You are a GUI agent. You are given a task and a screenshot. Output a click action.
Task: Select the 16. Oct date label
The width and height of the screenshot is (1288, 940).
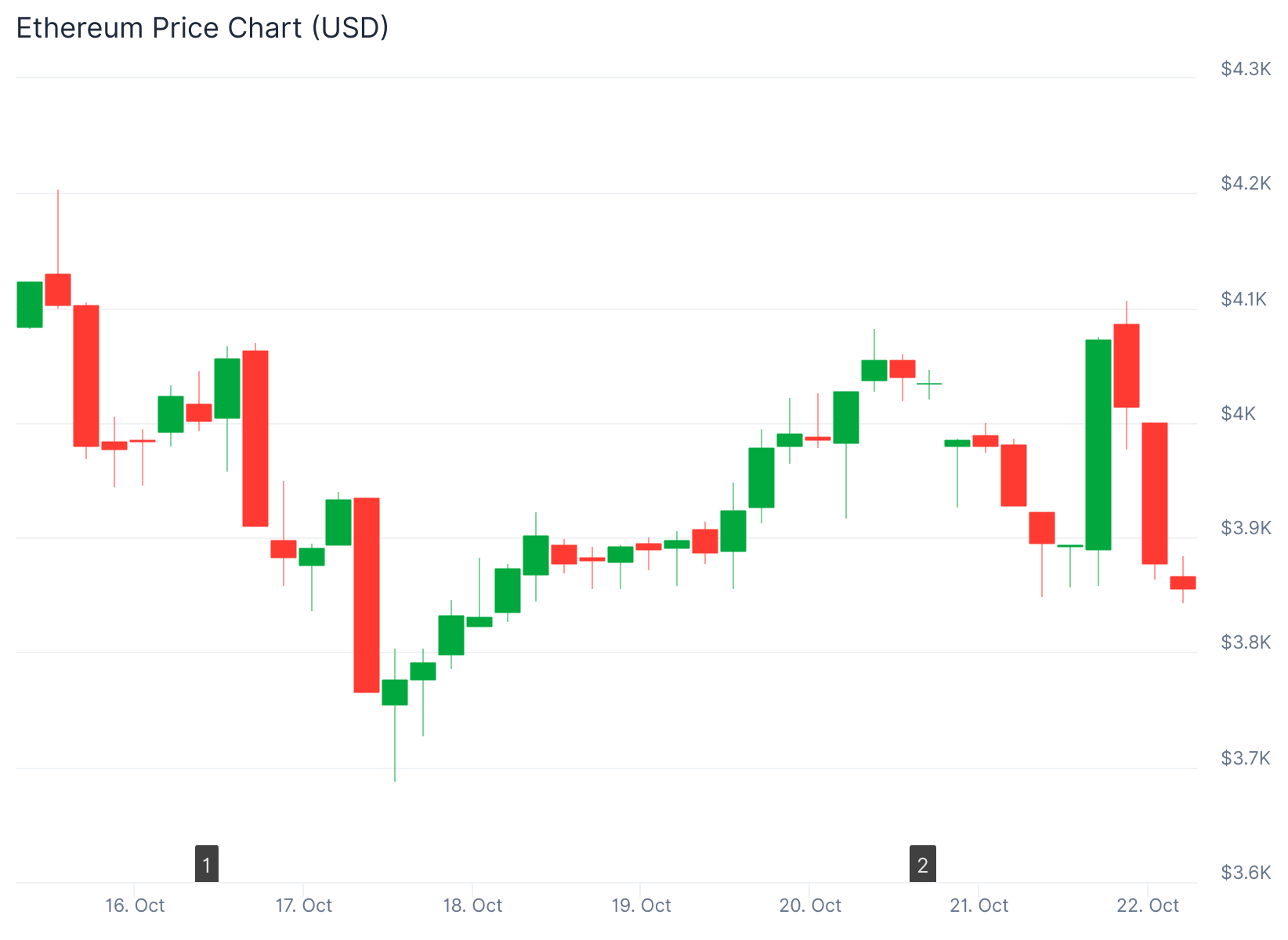coord(135,906)
